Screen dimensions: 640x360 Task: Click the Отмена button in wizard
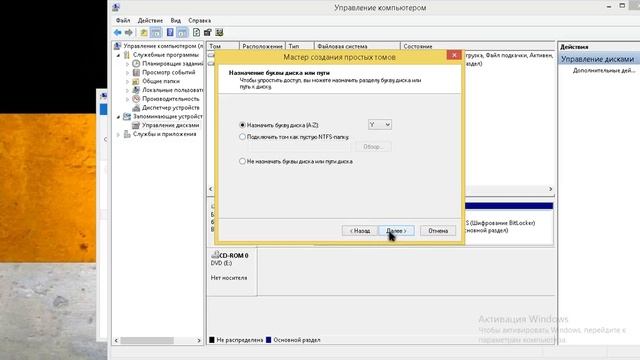coord(438,231)
